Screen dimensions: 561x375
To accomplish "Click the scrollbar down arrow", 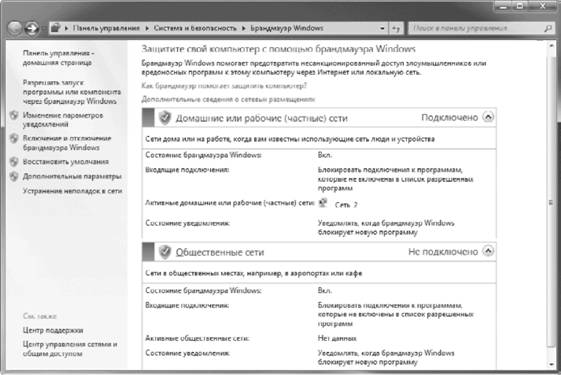I will coord(551,364).
